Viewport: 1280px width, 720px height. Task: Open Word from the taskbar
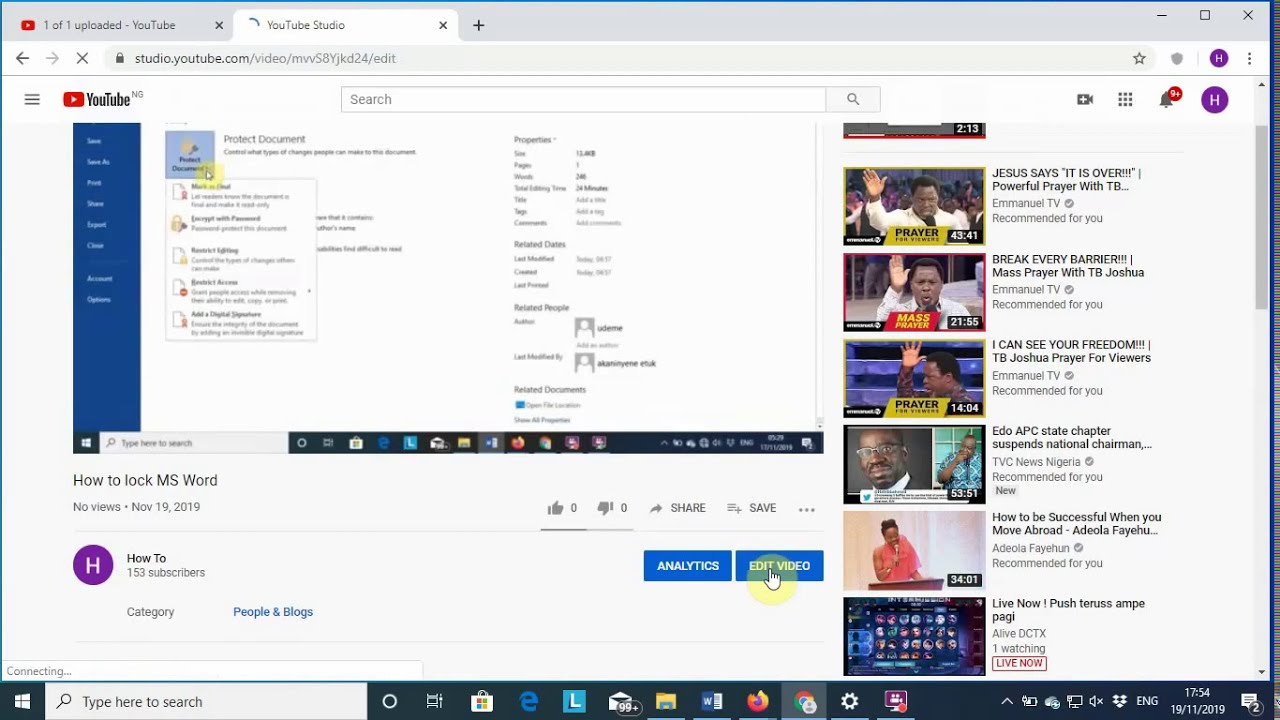pyautogui.click(x=712, y=701)
